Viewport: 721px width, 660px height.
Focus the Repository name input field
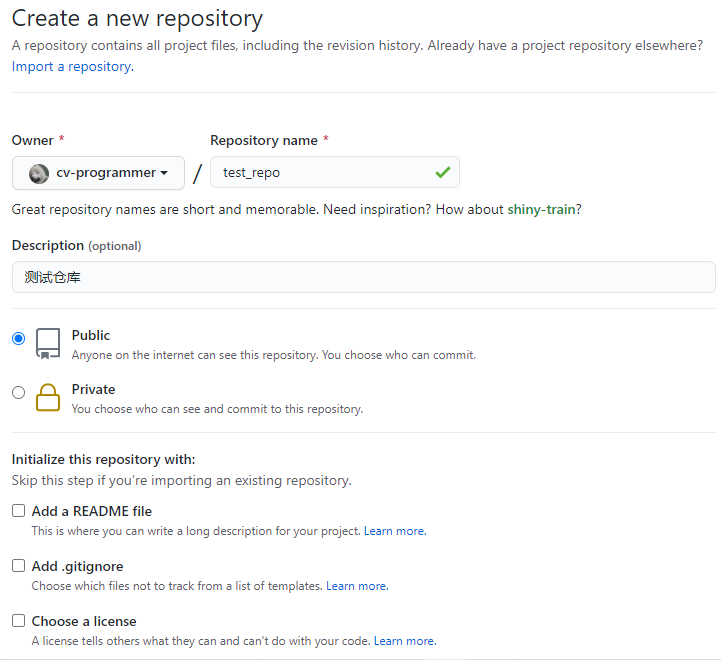point(320,172)
